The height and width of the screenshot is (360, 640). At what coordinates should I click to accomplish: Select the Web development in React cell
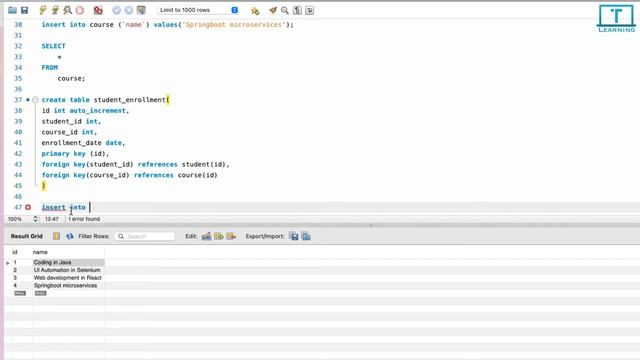(x=69, y=278)
